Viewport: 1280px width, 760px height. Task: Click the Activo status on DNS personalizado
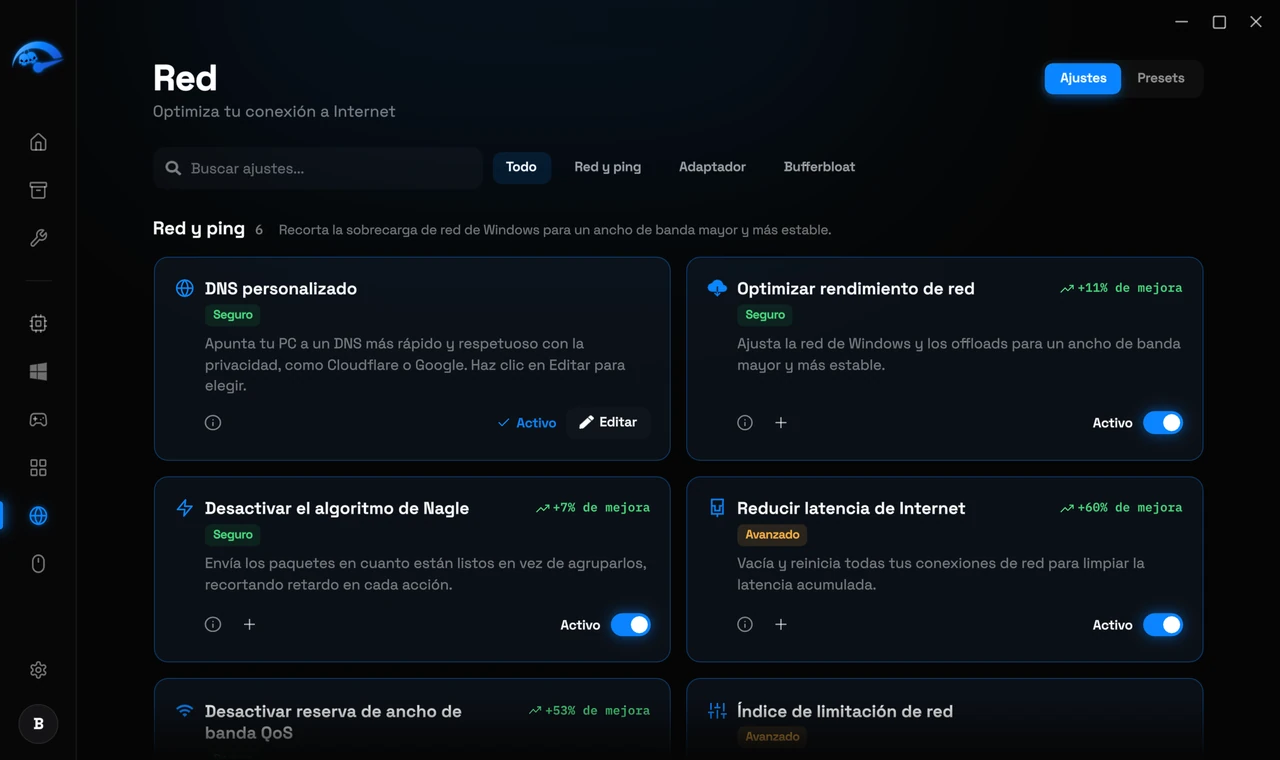pyautogui.click(x=527, y=423)
